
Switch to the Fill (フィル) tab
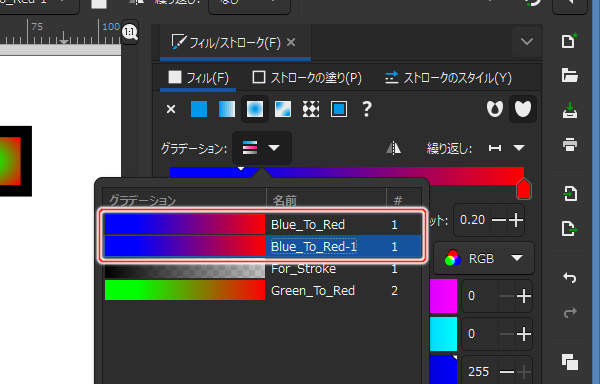tap(198, 78)
